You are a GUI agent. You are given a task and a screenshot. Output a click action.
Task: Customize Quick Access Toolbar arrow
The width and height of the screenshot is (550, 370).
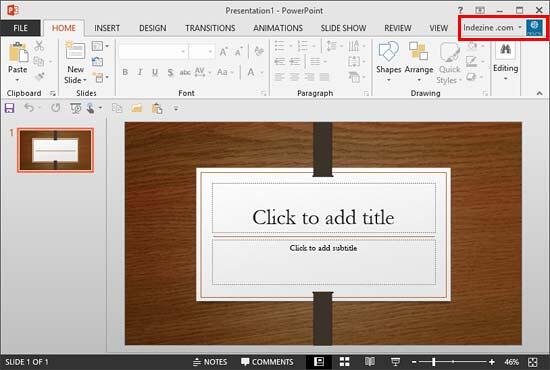coord(176,108)
